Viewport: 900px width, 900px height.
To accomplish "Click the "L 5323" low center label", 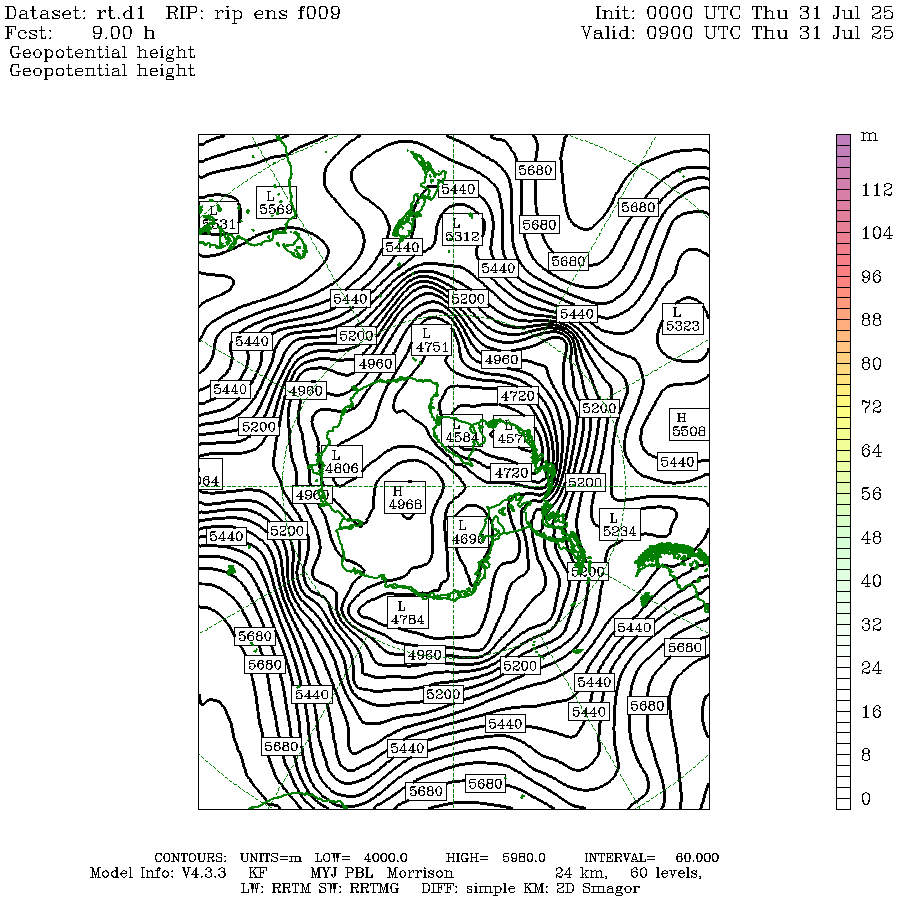I will point(682,319).
